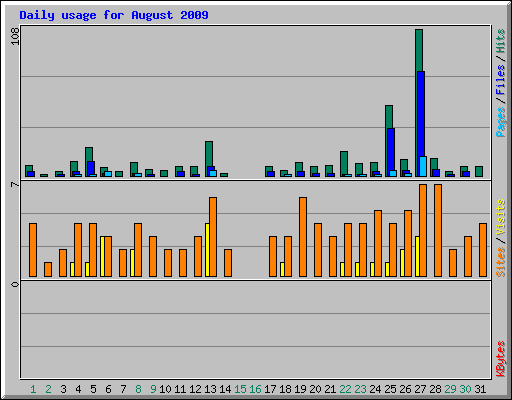Click the green hits bar for day 31
The height and width of the screenshot is (400, 512).
[x=479, y=171]
